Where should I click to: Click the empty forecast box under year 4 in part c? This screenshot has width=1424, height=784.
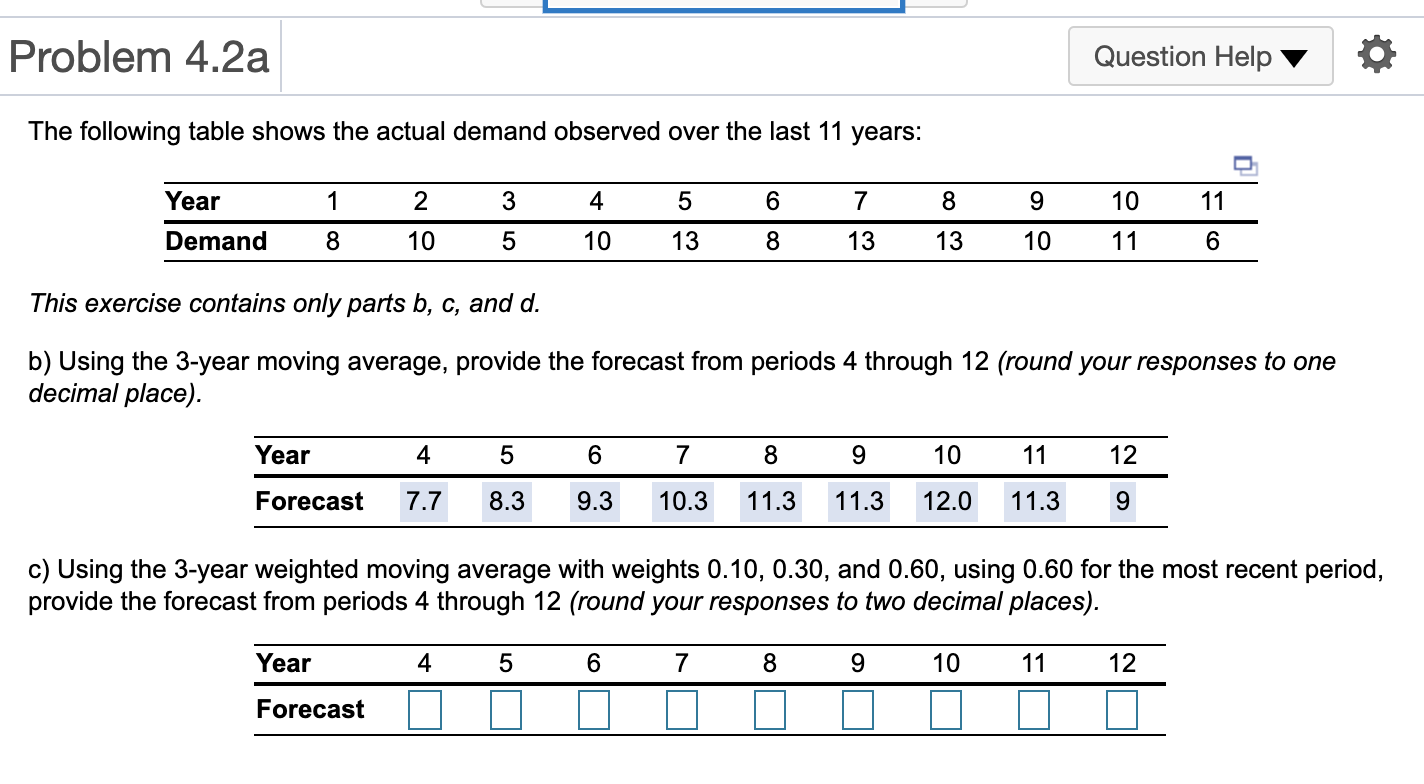[x=424, y=710]
